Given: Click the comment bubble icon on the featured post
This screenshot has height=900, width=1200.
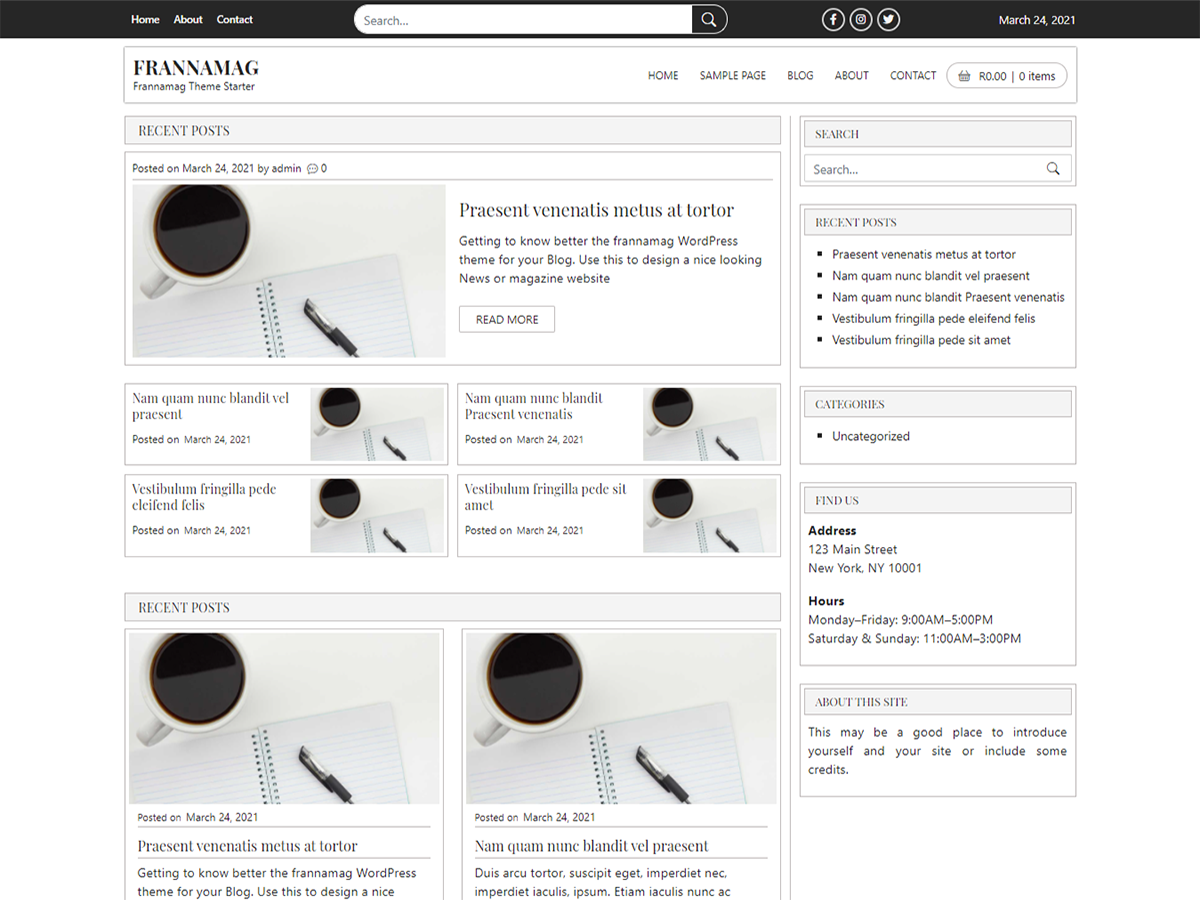Looking at the screenshot, I should pos(313,168).
